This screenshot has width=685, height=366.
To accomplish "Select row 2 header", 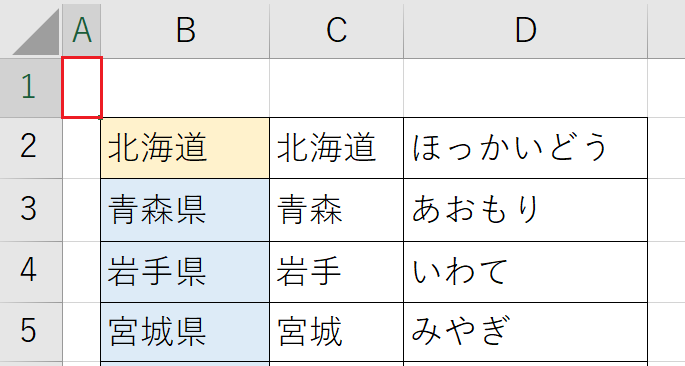I will click(31, 148).
